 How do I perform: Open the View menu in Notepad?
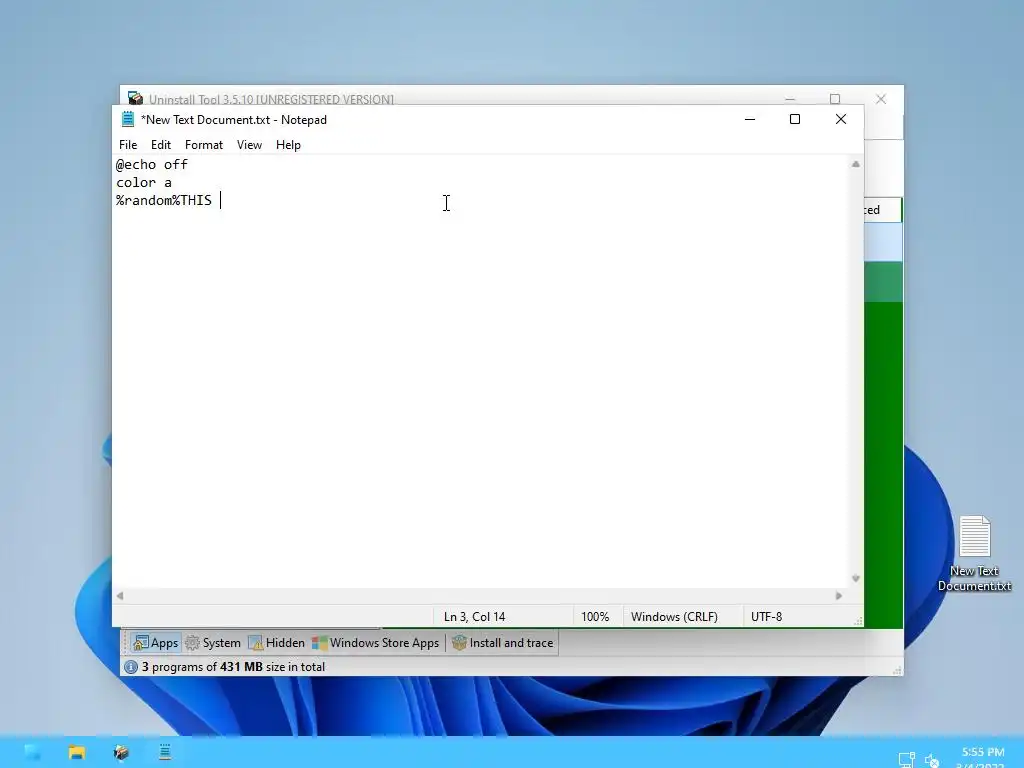click(249, 145)
